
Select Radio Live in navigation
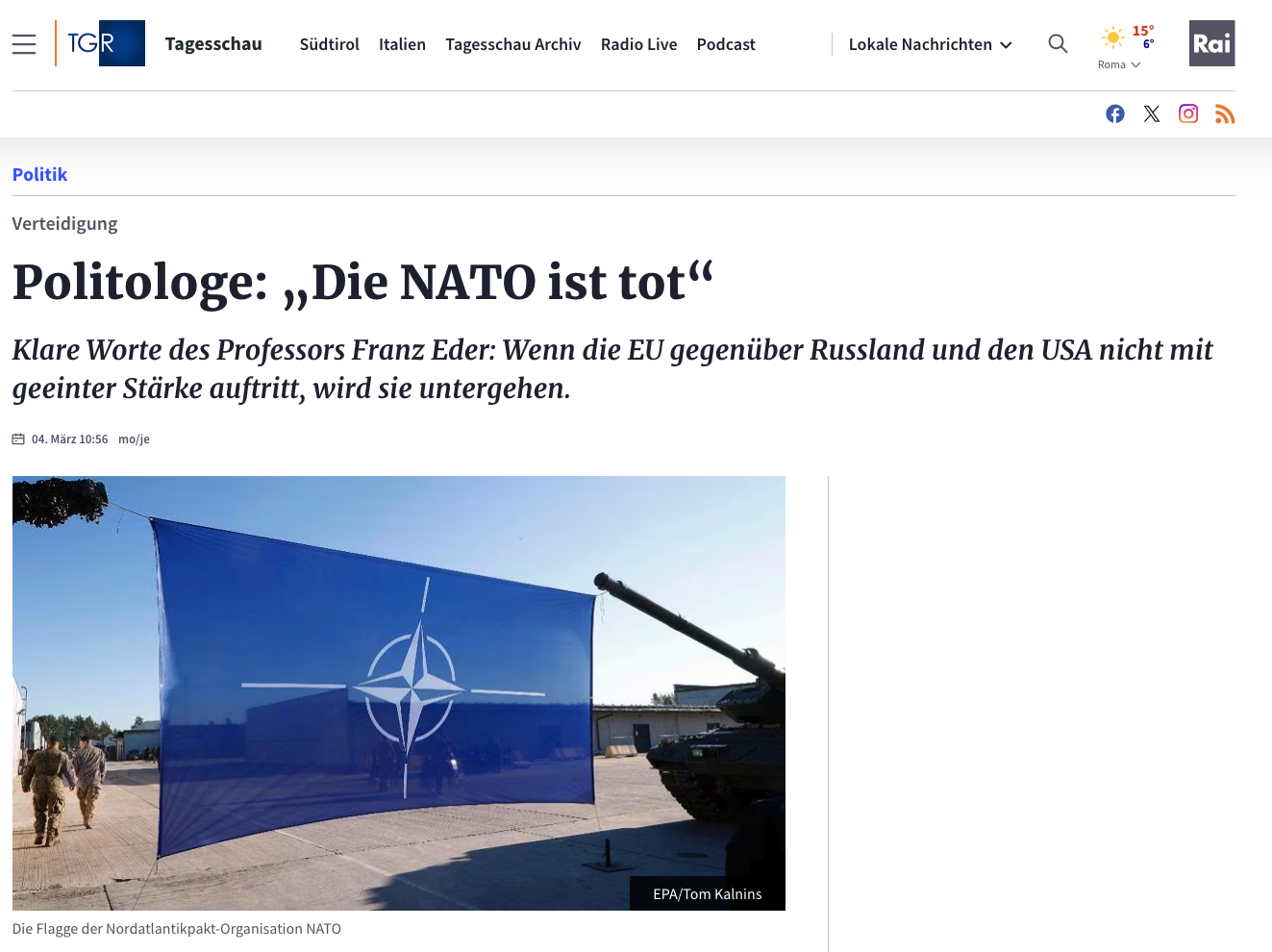point(639,44)
